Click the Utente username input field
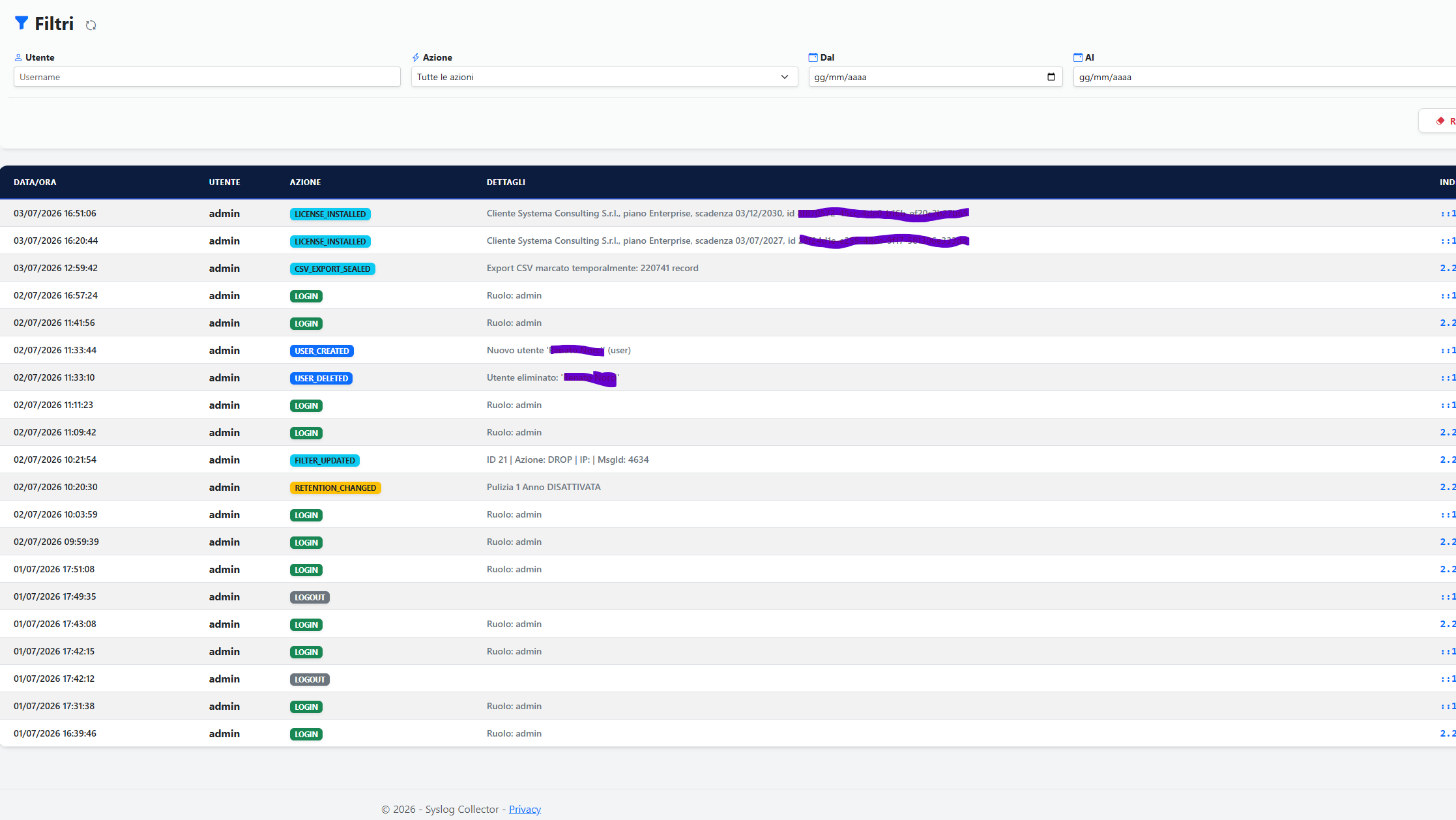The width and height of the screenshot is (1456, 820). coord(207,77)
